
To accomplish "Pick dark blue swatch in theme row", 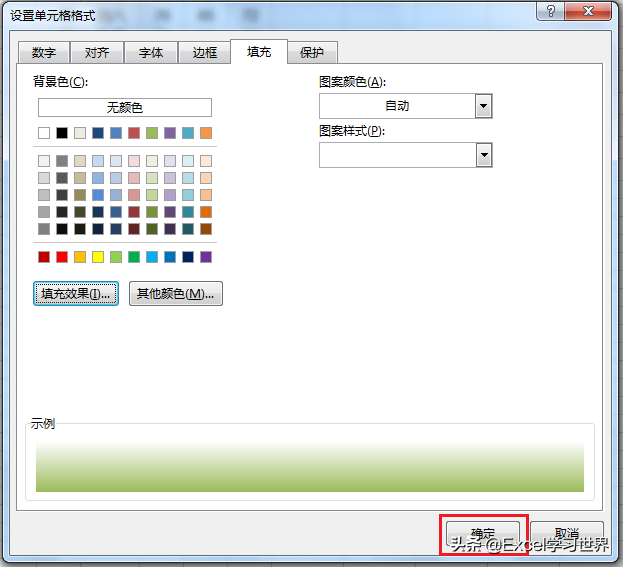I will 98,133.
